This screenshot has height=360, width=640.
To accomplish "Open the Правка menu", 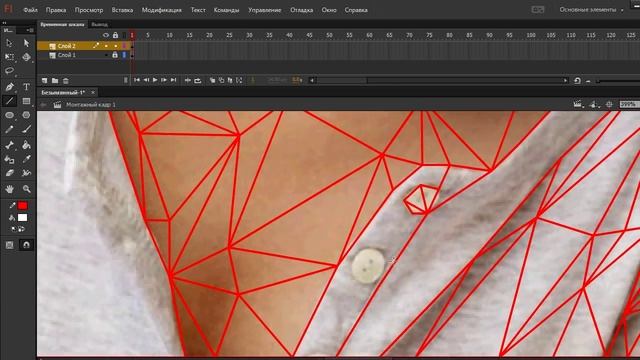I will pos(56,10).
